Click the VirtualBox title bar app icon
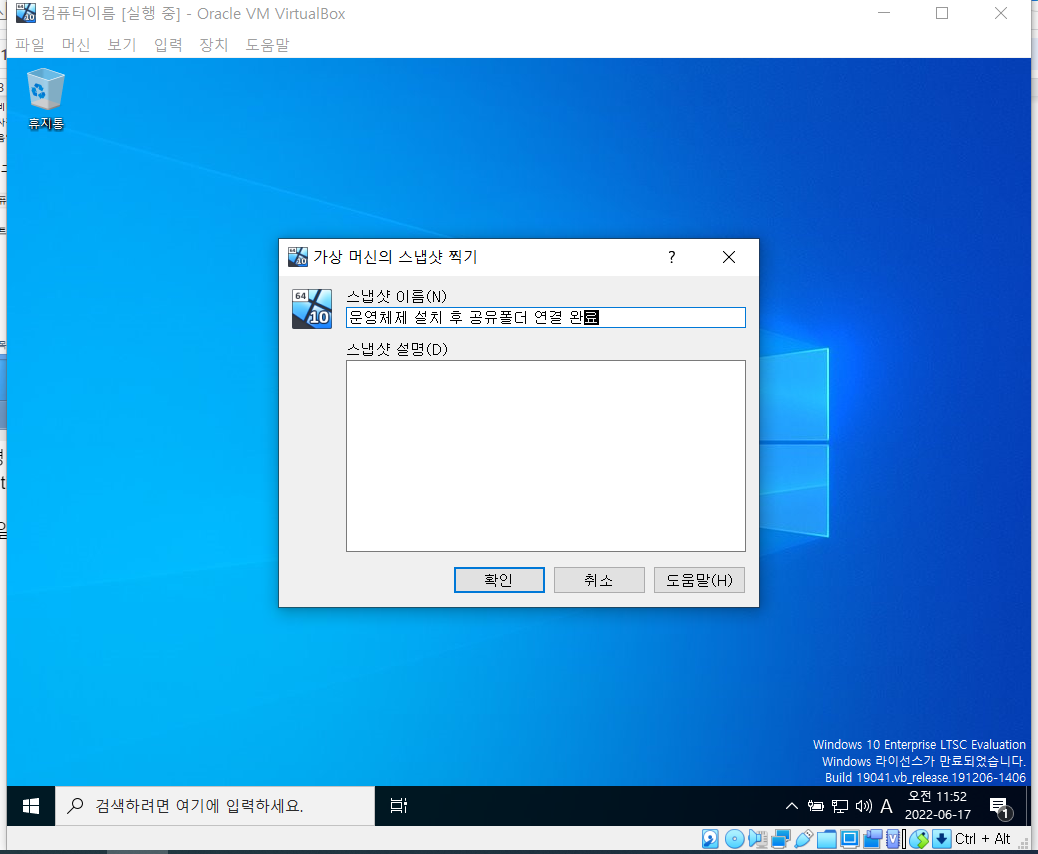The height and width of the screenshot is (854, 1038). [26, 13]
